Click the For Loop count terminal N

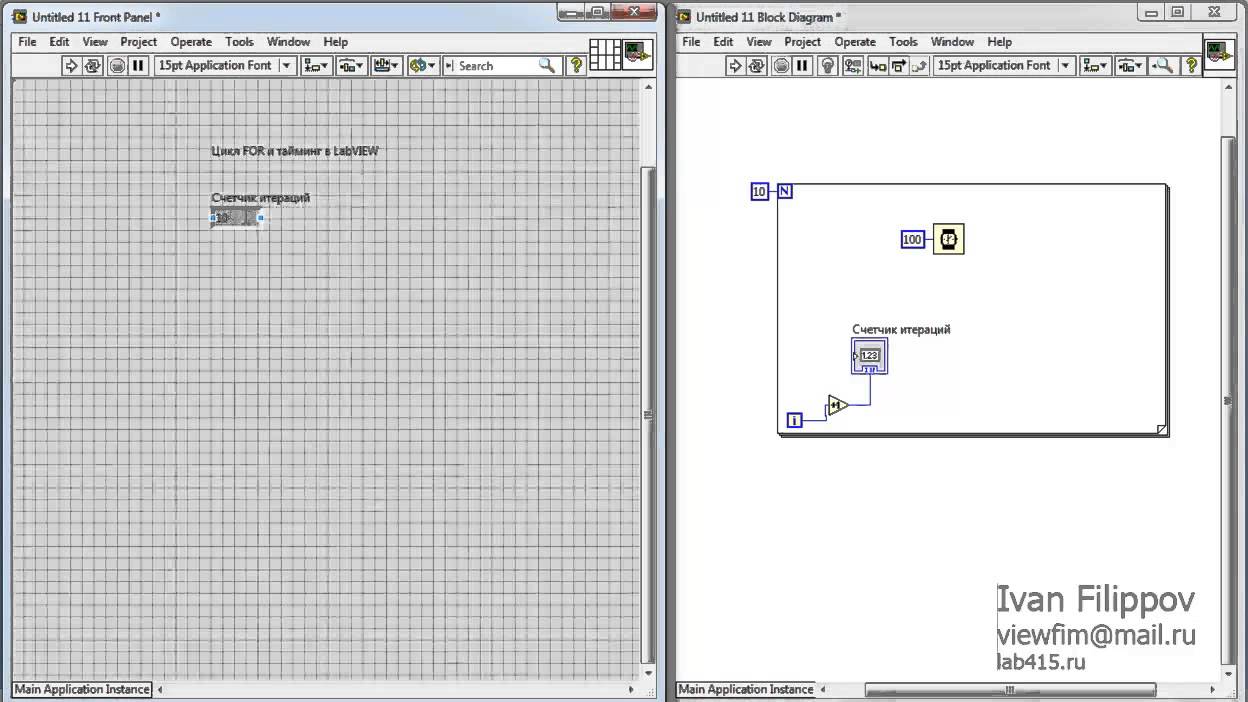[785, 191]
